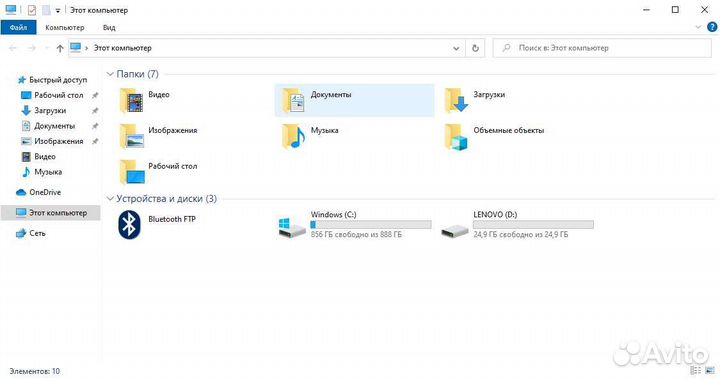
Task: Switch to details view icon in the status bar
Action: click(x=696, y=370)
